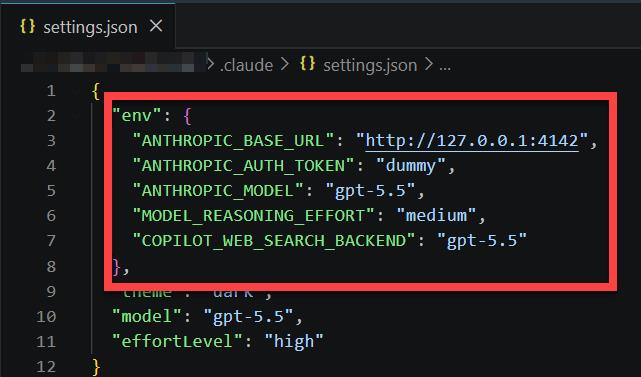Click line number 9 in the gutter
641x377 pixels.
[51, 292]
